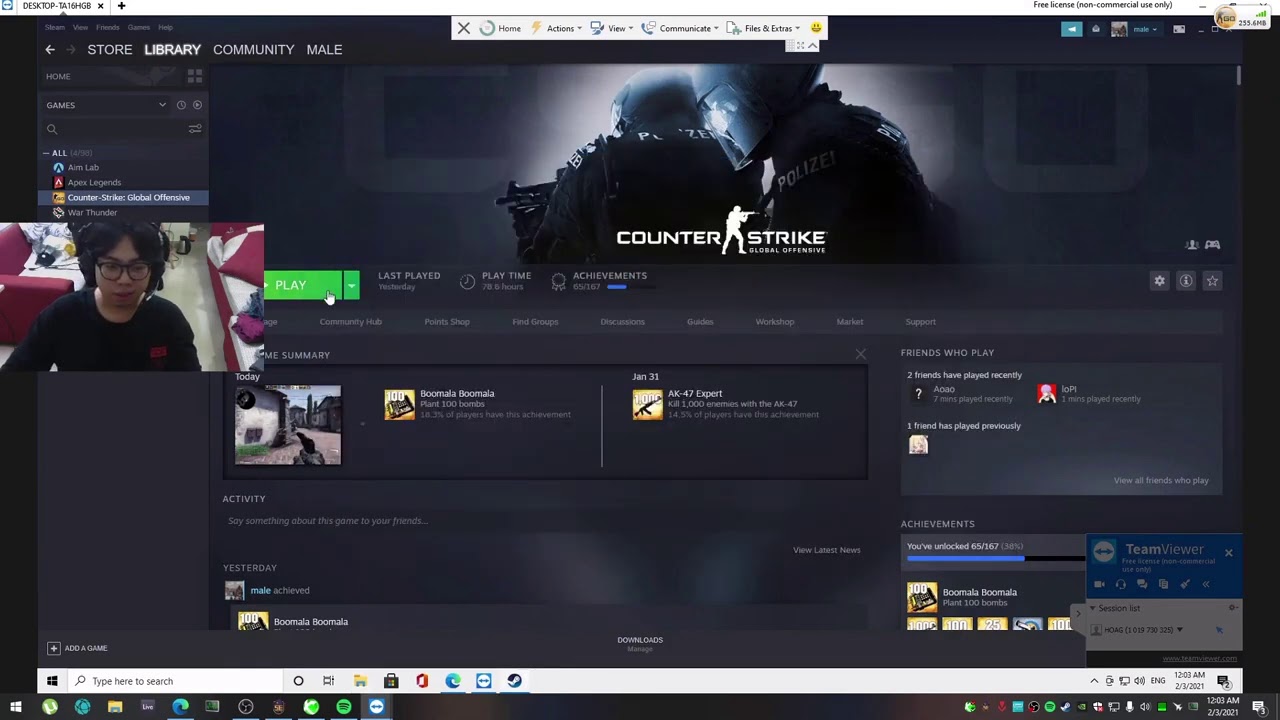The width and height of the screenshot is (1280, 720).
Task: Open the Market link
Action: [850, 322]
